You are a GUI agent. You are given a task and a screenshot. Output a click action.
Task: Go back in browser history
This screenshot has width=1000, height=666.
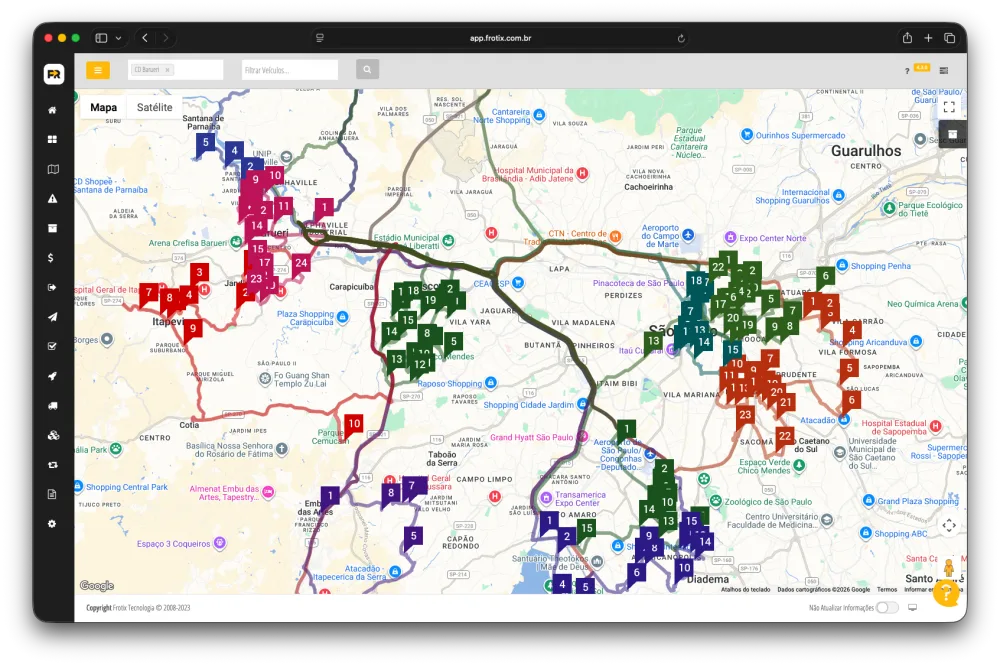coord(145,38)
